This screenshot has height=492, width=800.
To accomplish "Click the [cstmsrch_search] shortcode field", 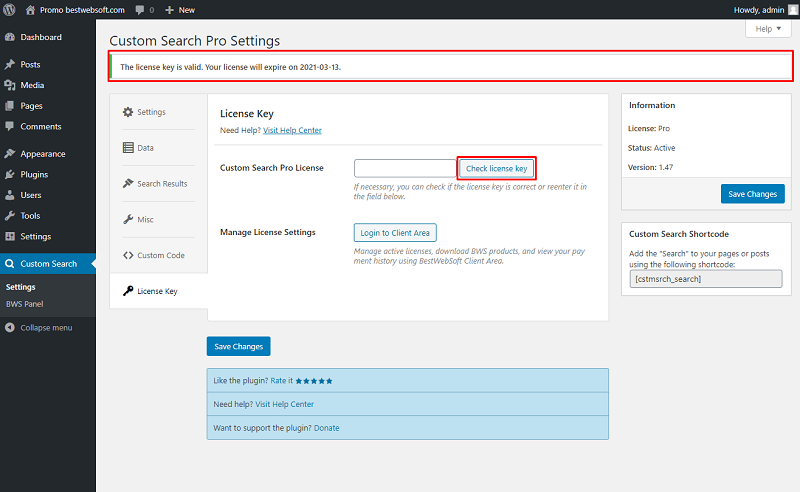I will tap(706, 279).
